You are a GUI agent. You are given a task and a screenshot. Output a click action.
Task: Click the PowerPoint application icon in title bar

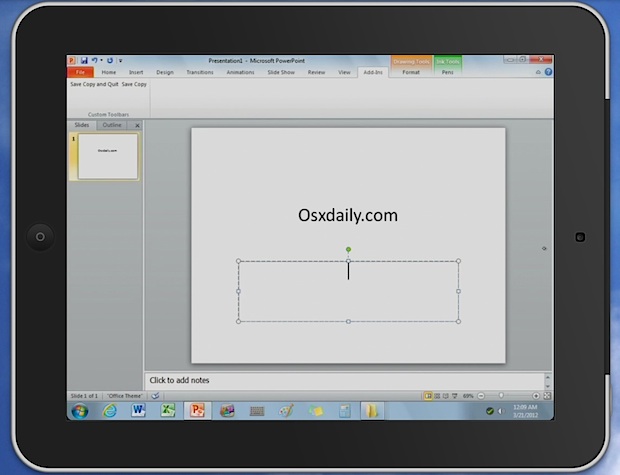pos(72,61)
